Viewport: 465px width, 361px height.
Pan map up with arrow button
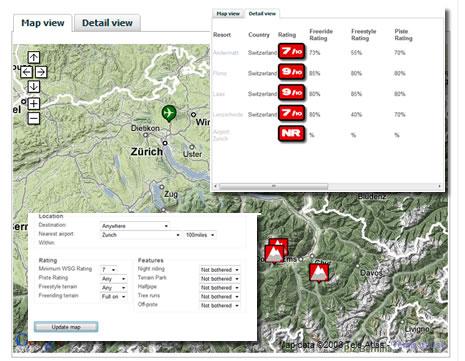tap(33, 57)
